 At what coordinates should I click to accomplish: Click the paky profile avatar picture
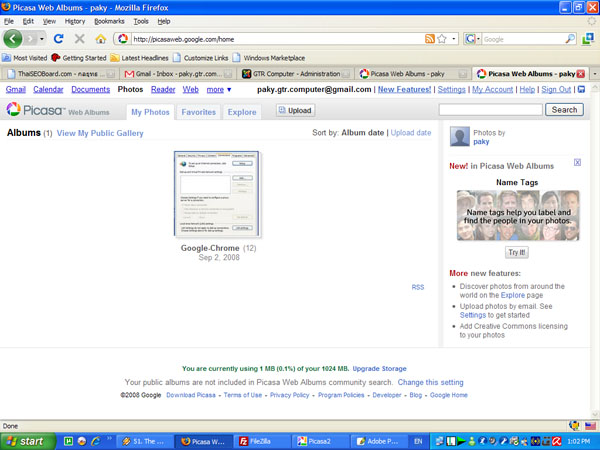pos(460,137)
